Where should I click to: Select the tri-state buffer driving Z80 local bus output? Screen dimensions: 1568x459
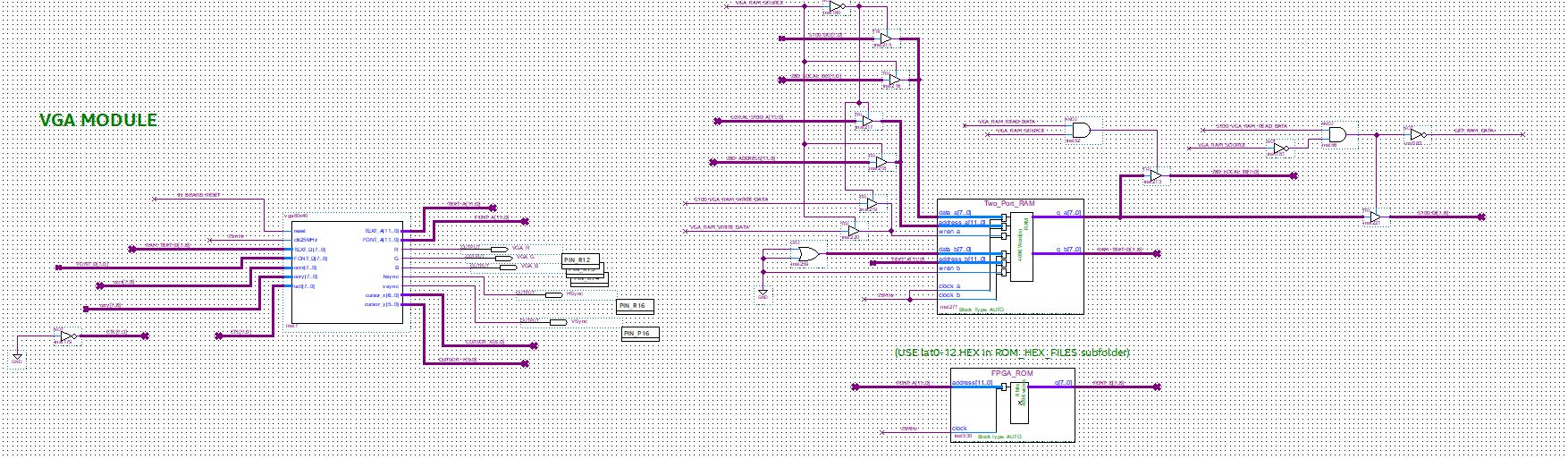pos(1156,175)
